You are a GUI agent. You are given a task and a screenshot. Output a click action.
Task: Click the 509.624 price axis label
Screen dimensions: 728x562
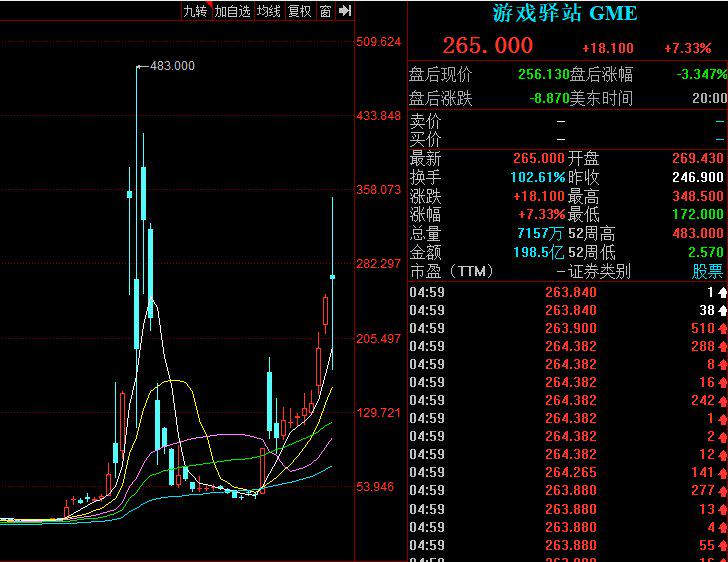pos(378,42)
